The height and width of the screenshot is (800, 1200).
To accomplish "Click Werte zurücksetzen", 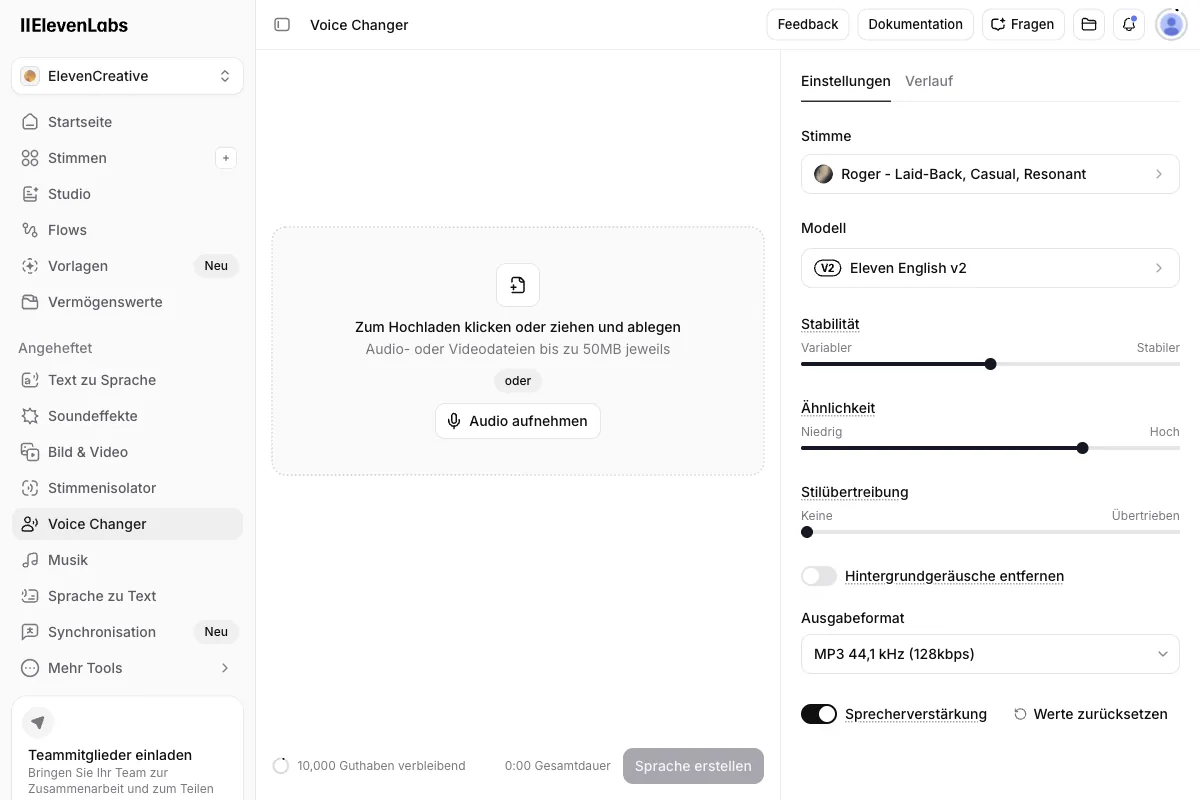I will coord(1091,714).
